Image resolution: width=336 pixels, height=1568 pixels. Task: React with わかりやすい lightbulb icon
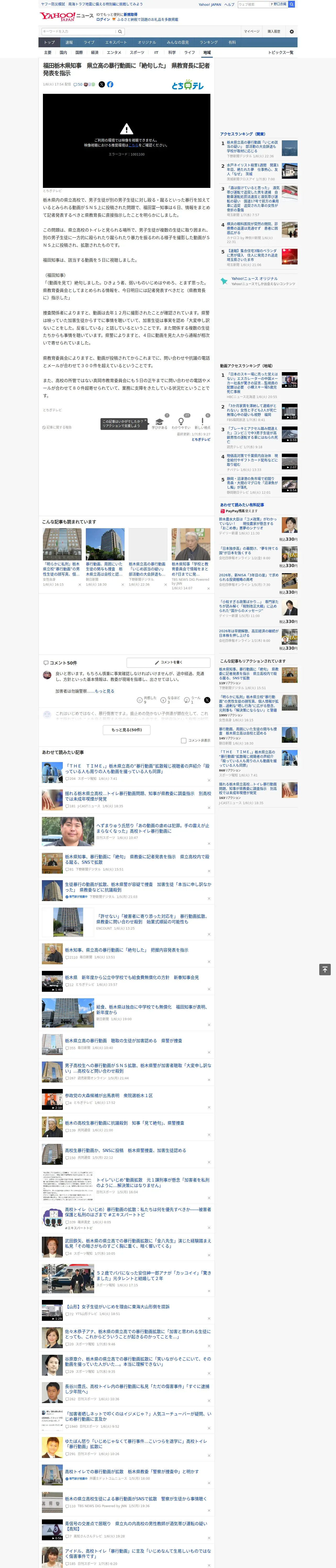181,421
